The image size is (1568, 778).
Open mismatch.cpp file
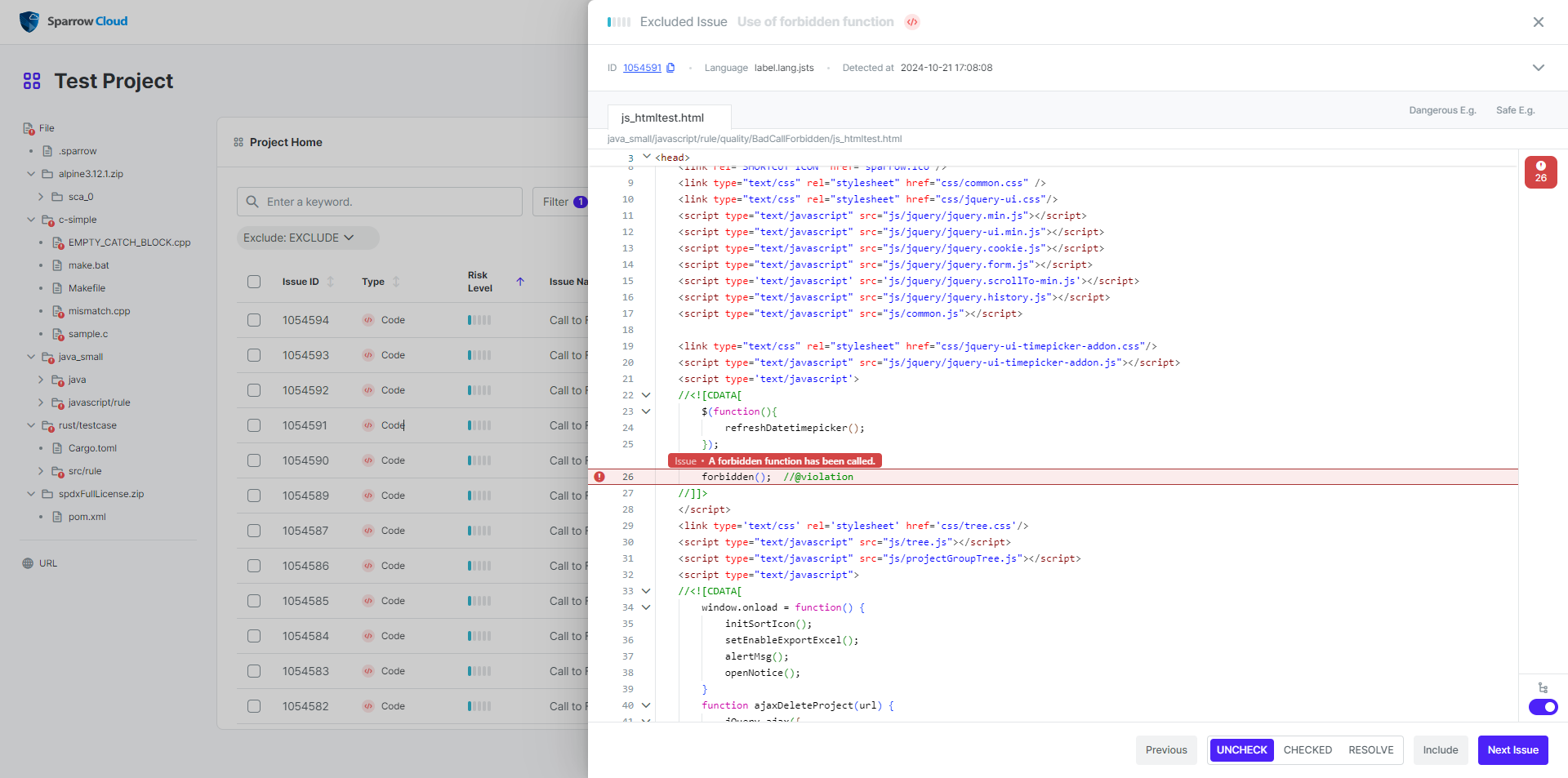click(x=99, y=311)
